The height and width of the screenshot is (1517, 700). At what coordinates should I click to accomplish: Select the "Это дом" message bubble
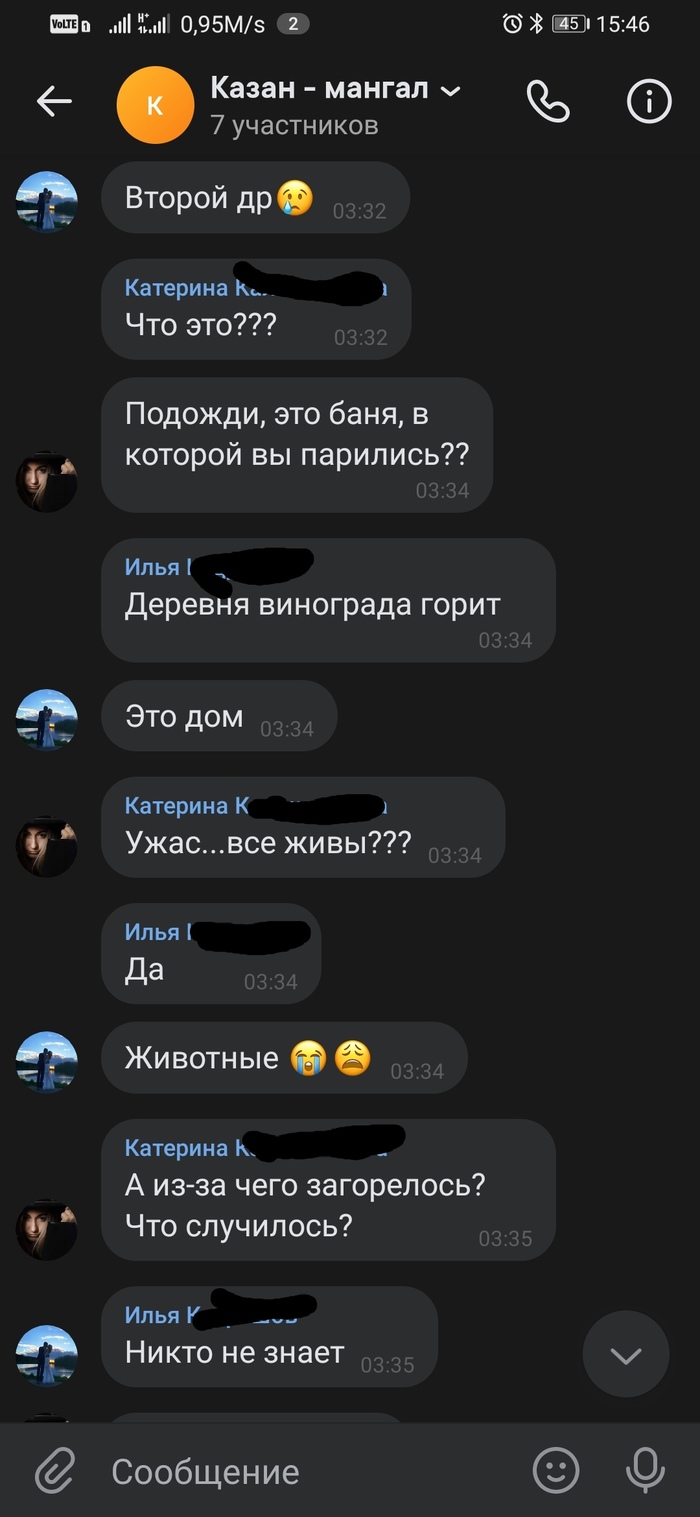(x=220, y=716)
